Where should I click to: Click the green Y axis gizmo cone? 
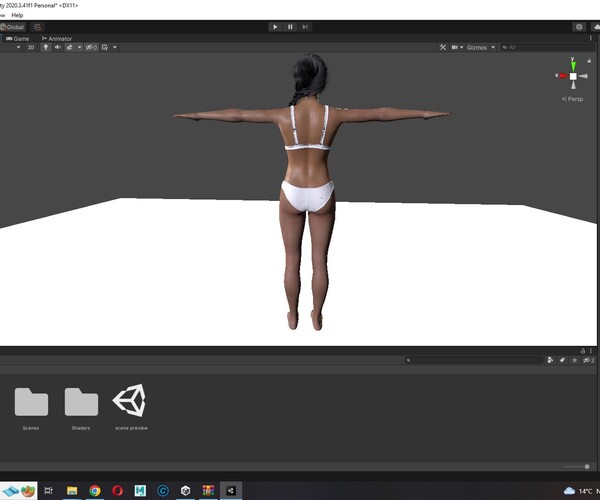coord(573,65)
